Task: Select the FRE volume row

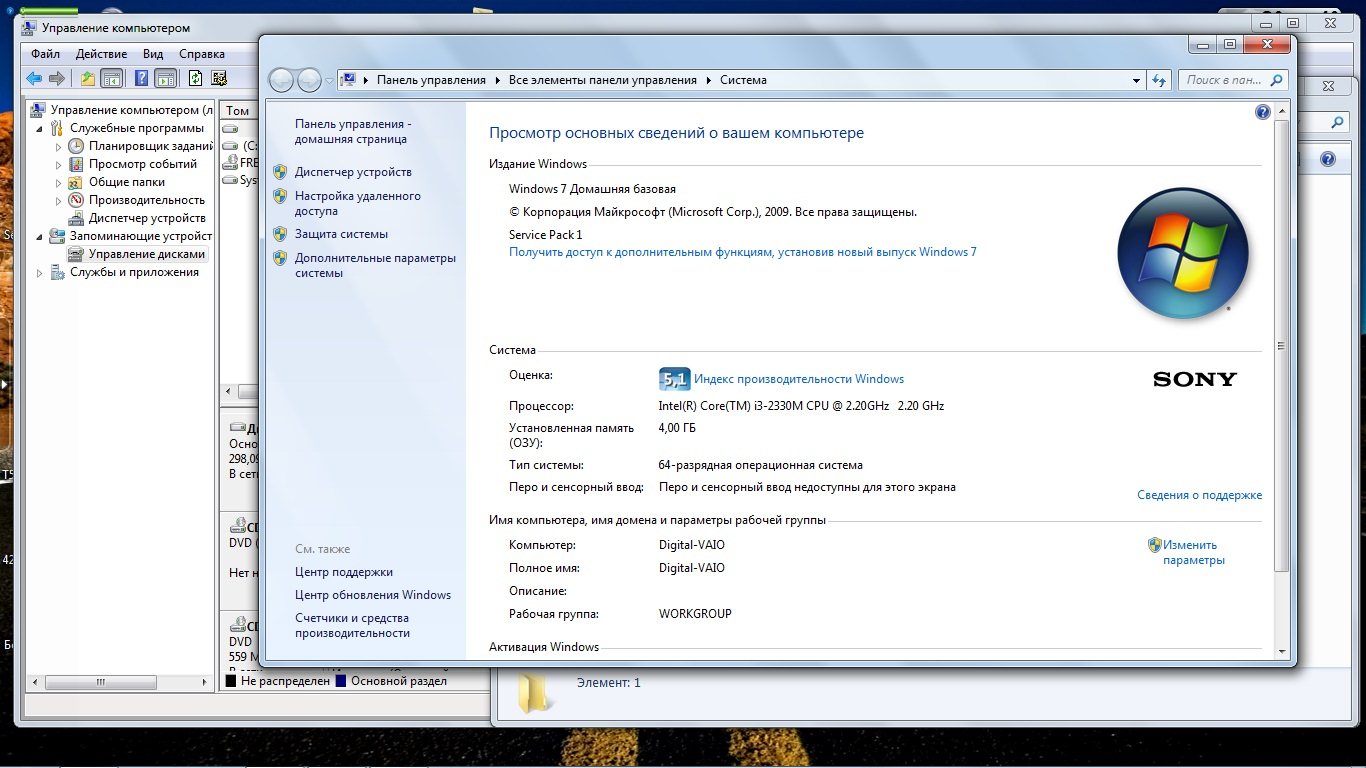Action: click(x=239, y=163)
